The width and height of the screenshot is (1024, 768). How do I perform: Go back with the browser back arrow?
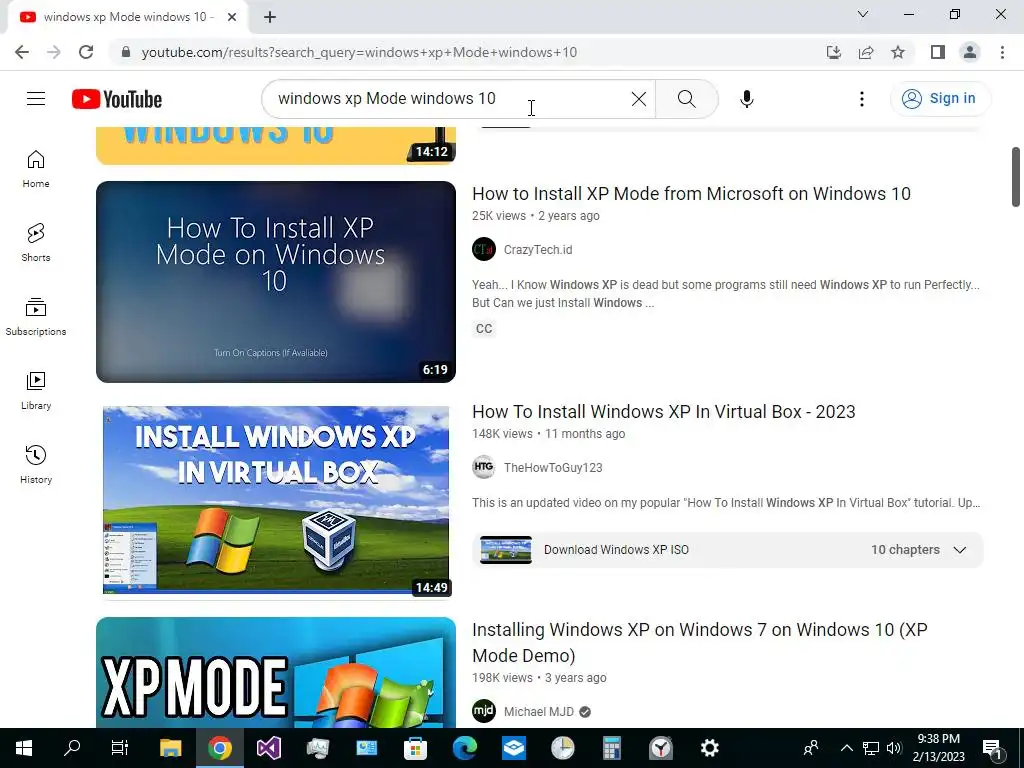pos(22,52)
